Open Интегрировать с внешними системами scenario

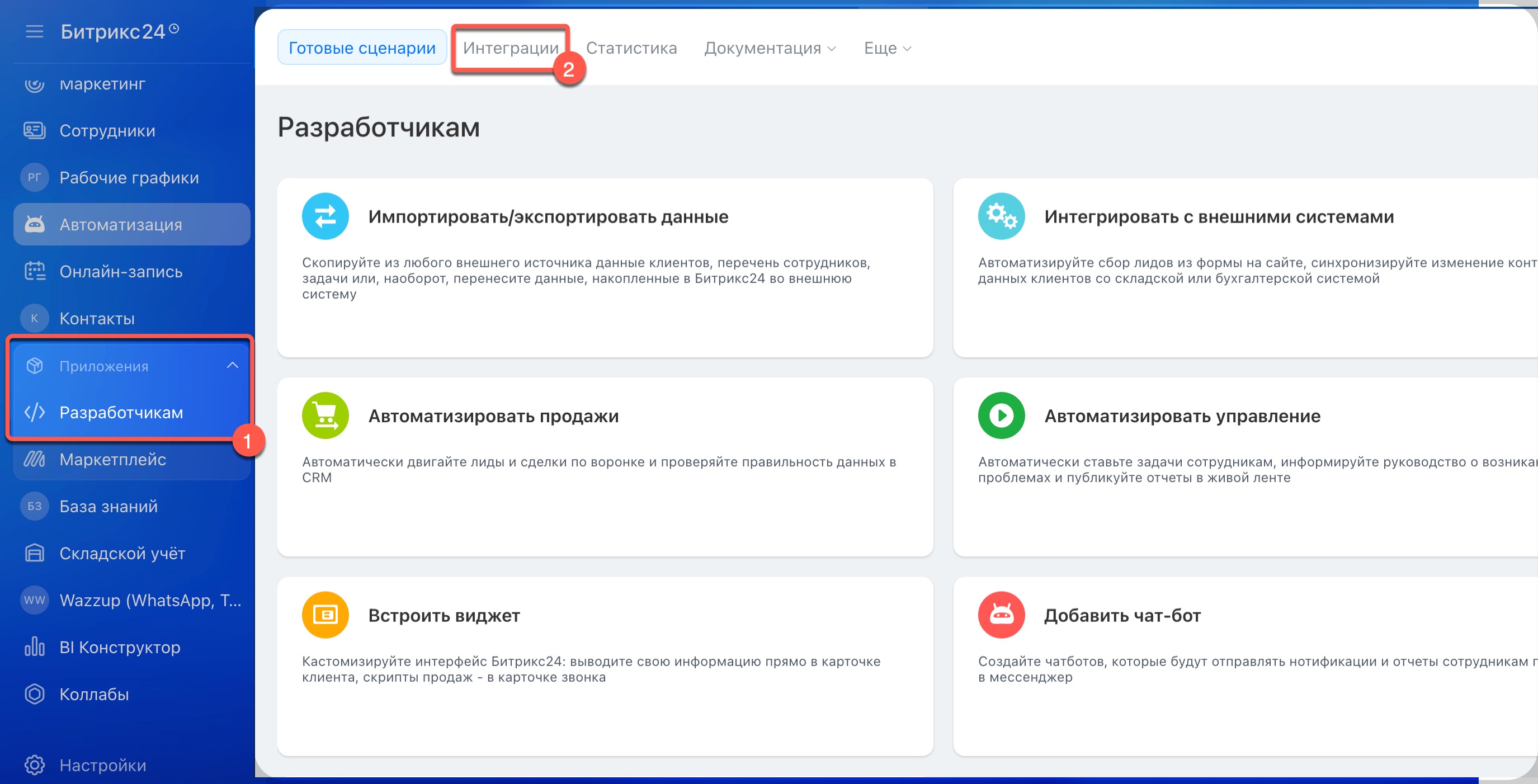click(x=1246, y=267)
